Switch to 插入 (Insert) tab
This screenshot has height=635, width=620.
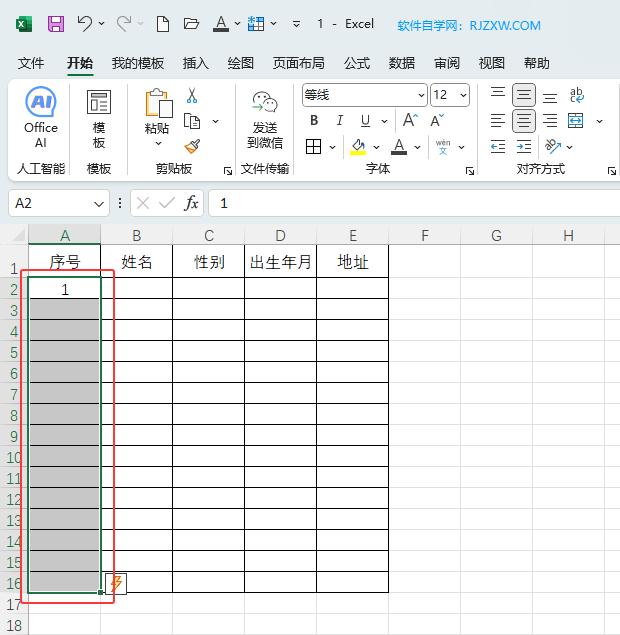[x=196, y=63]
